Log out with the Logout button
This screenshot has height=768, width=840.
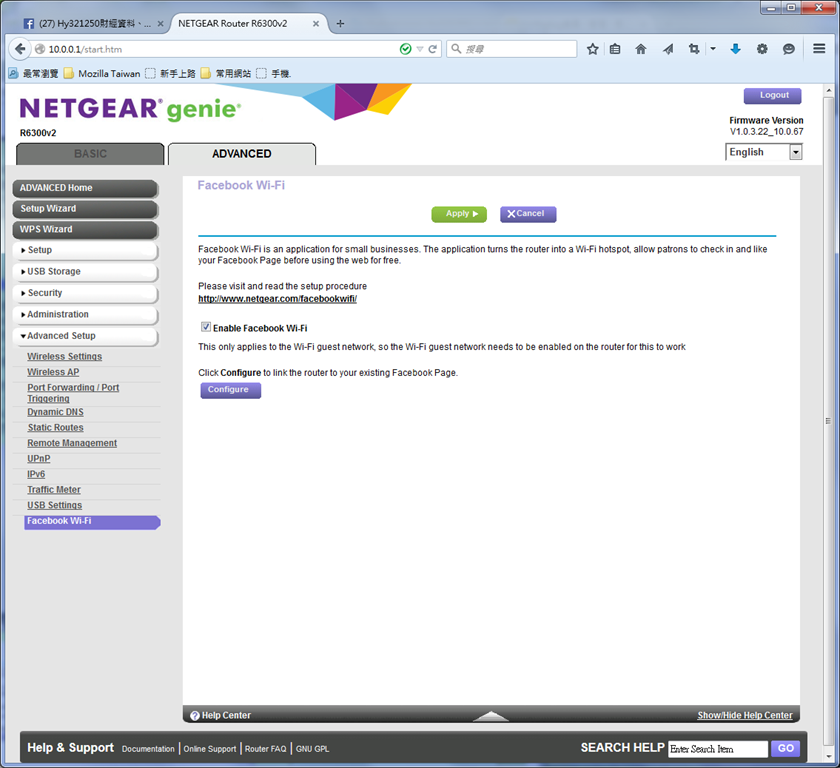pyautogui.click(x=772, y=96)
